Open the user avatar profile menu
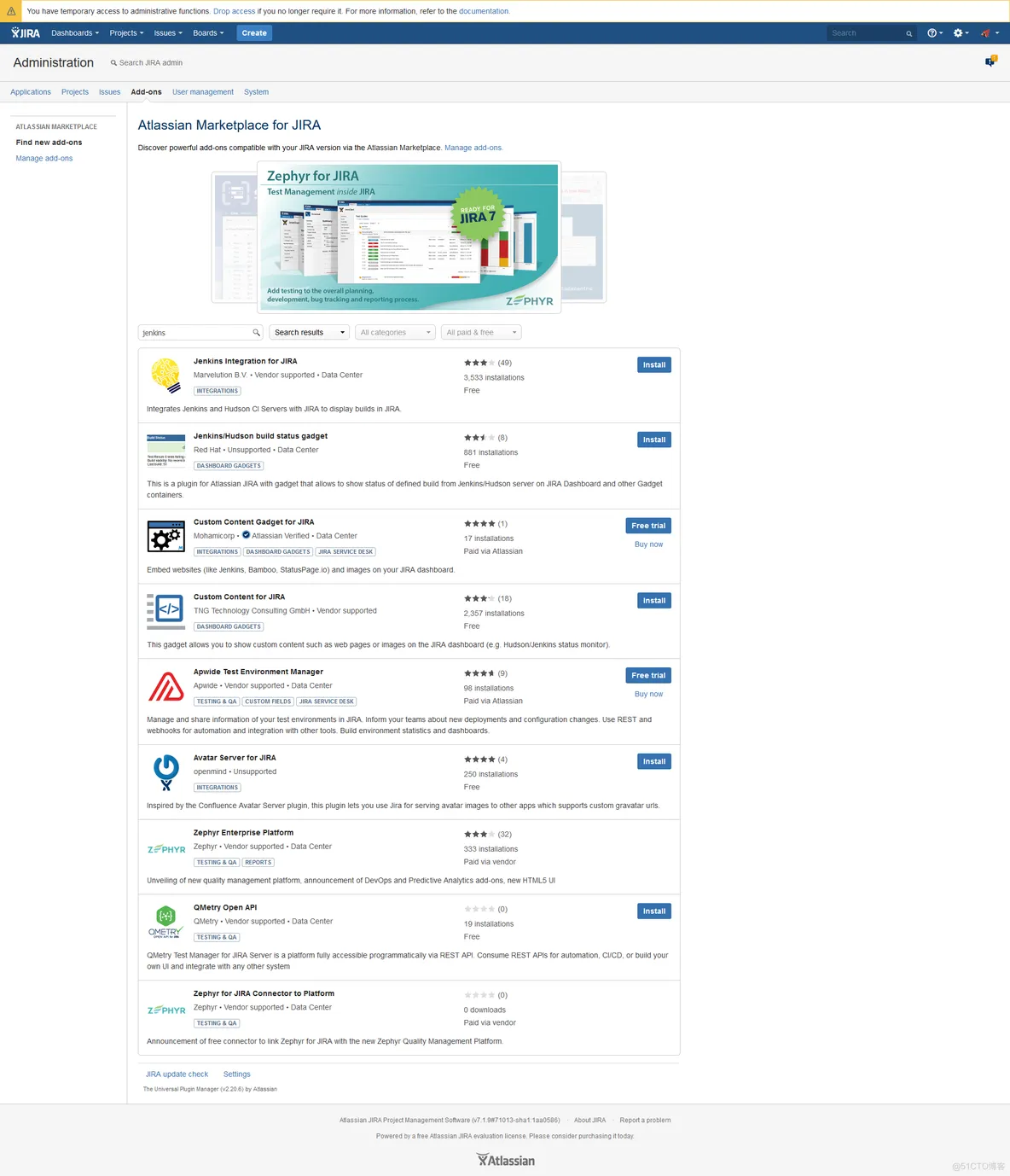This screenshot has height=1176, width=1010. point(990,33)
